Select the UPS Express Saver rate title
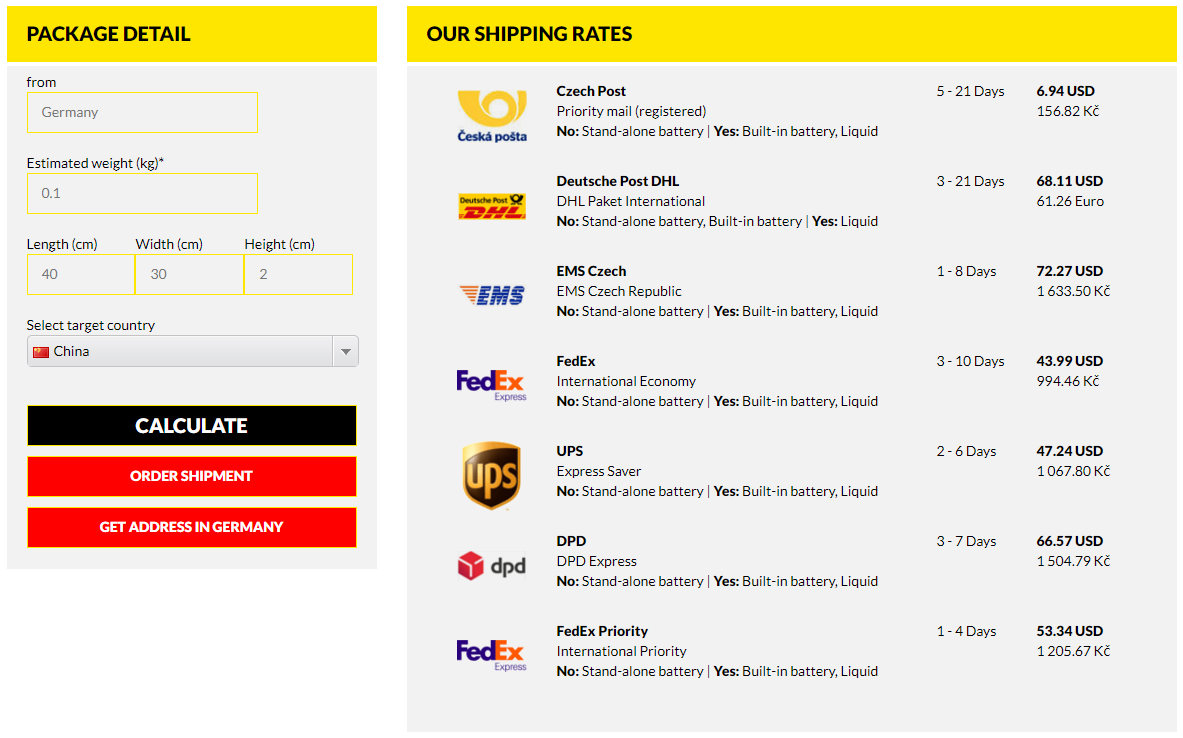1183x738 pixels. click(570, 451)
